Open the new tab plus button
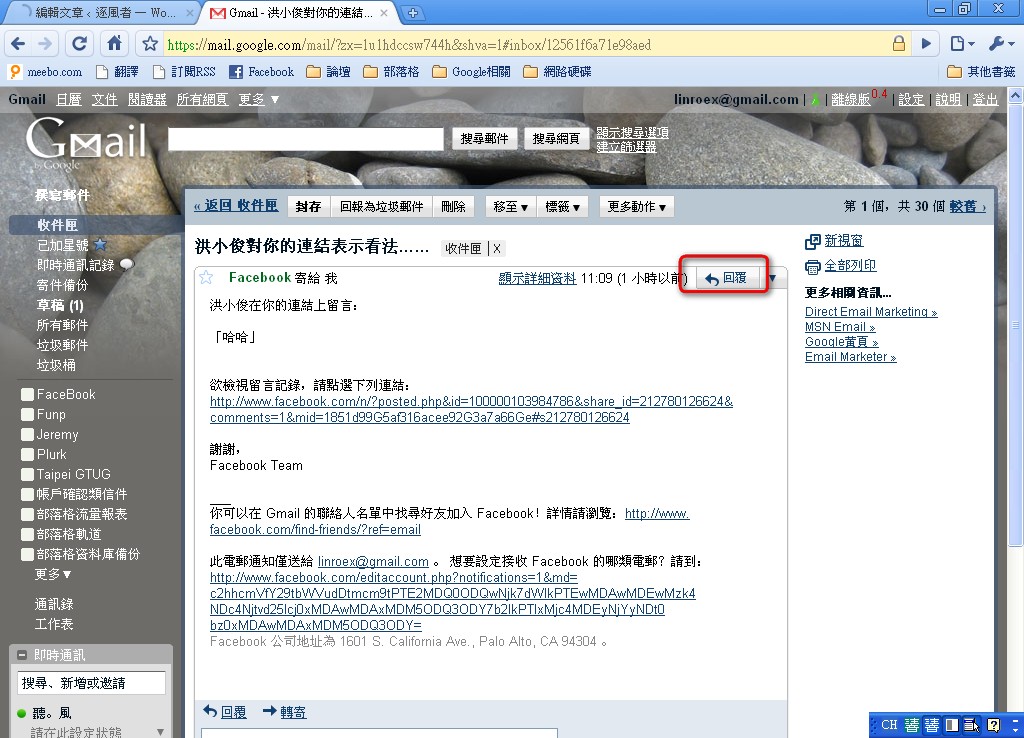1024x738 pixels. coord(413,12)
